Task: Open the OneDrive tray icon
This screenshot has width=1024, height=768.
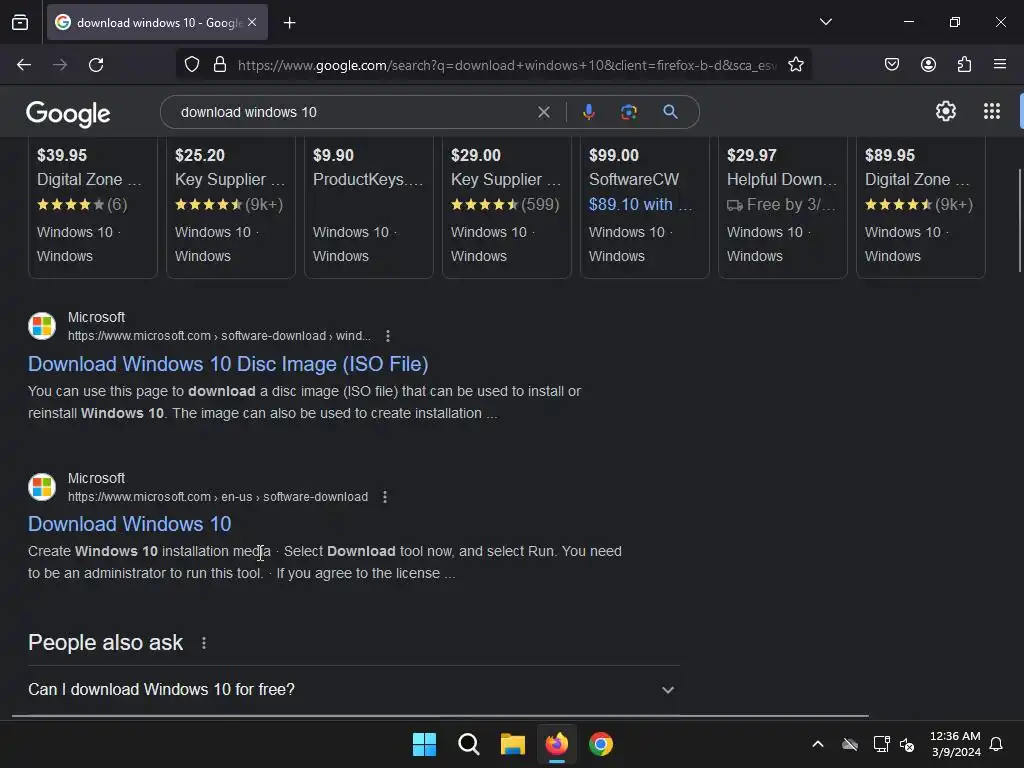Action: point(850,744)
